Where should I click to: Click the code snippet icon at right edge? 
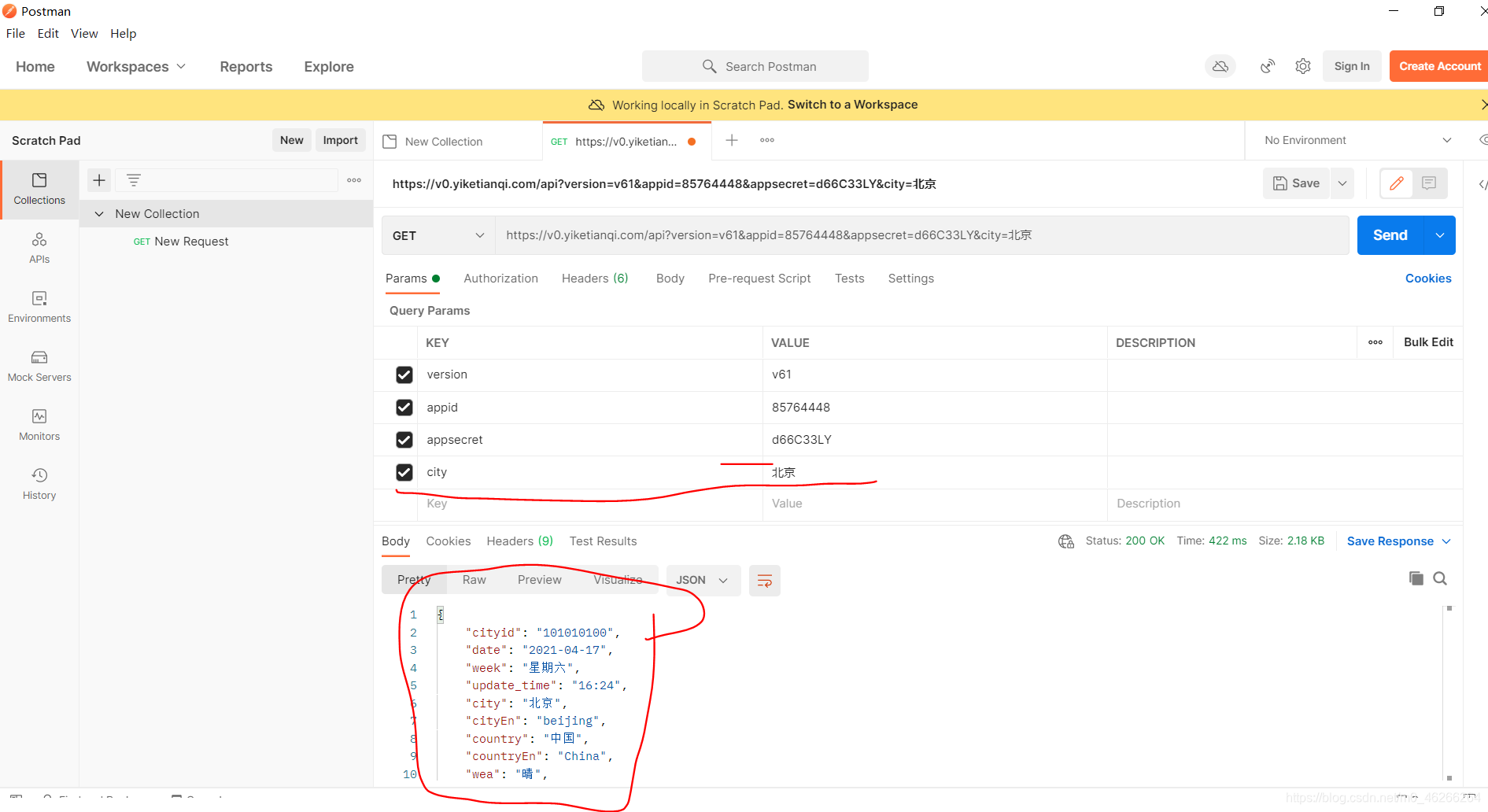click(x=1482, y=184)
